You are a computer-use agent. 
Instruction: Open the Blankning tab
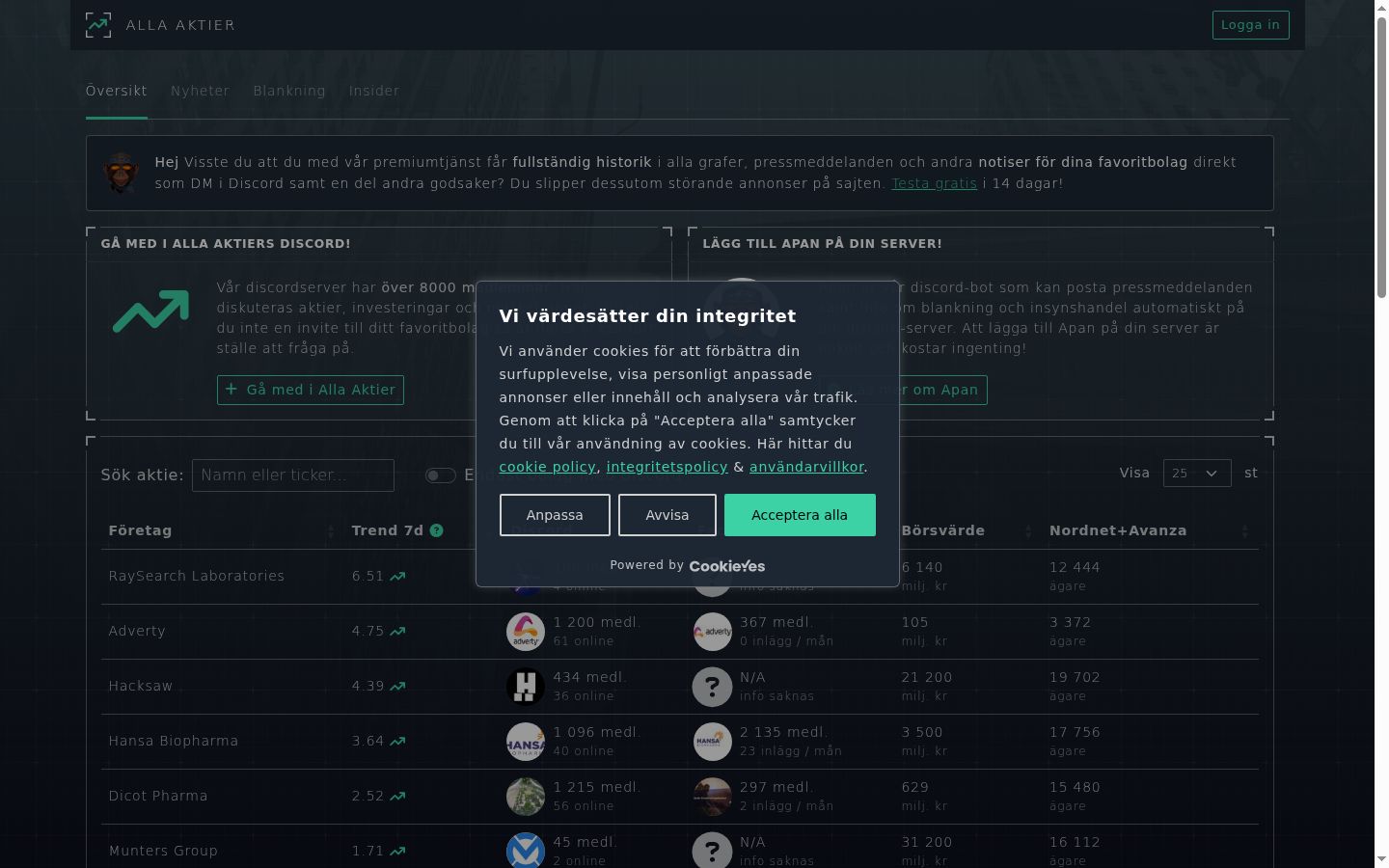[289, 91]
